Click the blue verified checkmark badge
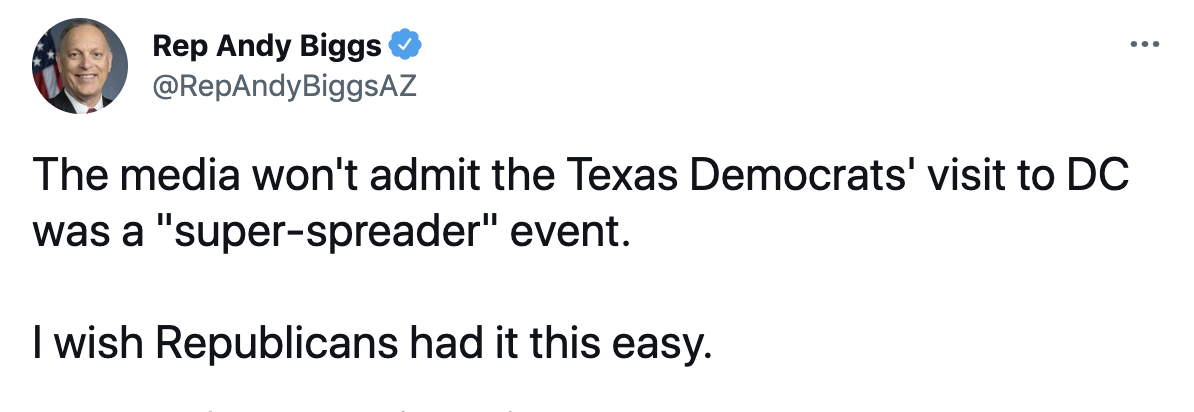The width and height of the screenshot is (1194, 412). 406,45
